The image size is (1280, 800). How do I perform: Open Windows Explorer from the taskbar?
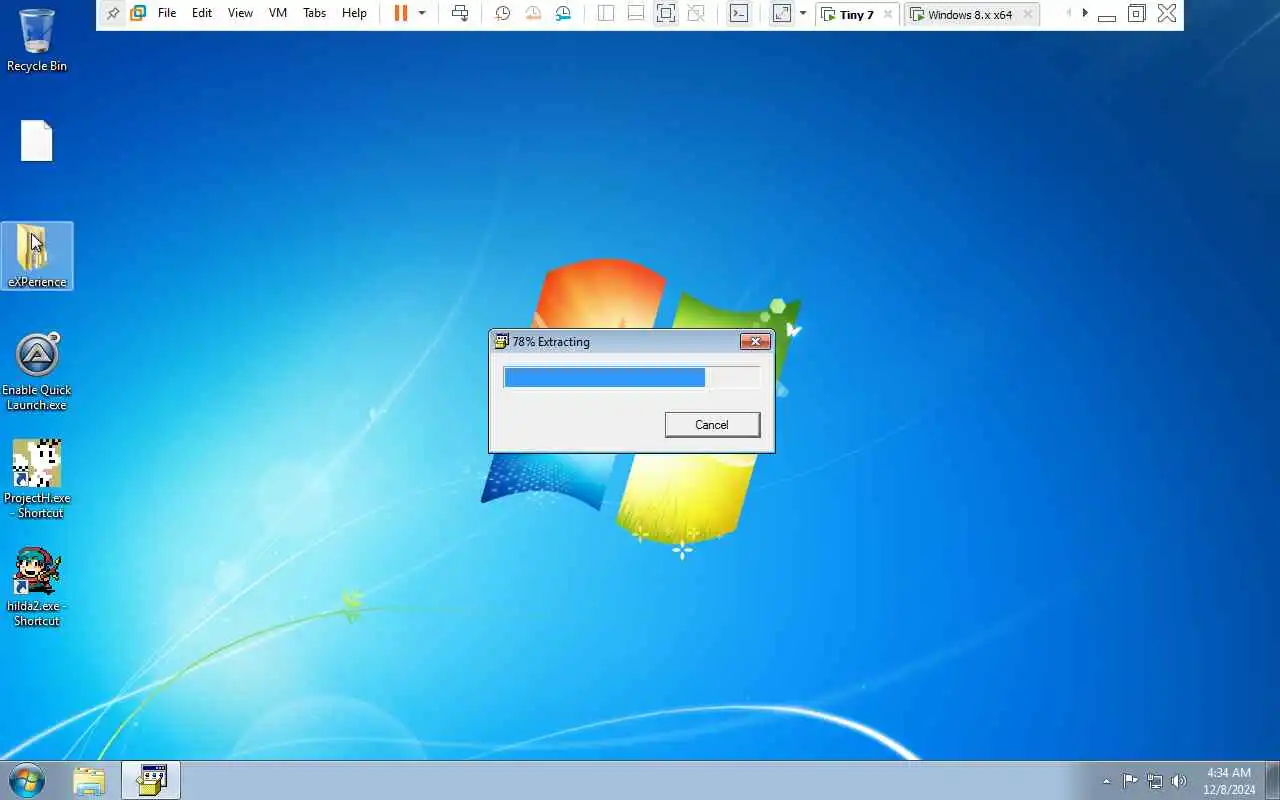pyautogui.click(x=89, y=781)
